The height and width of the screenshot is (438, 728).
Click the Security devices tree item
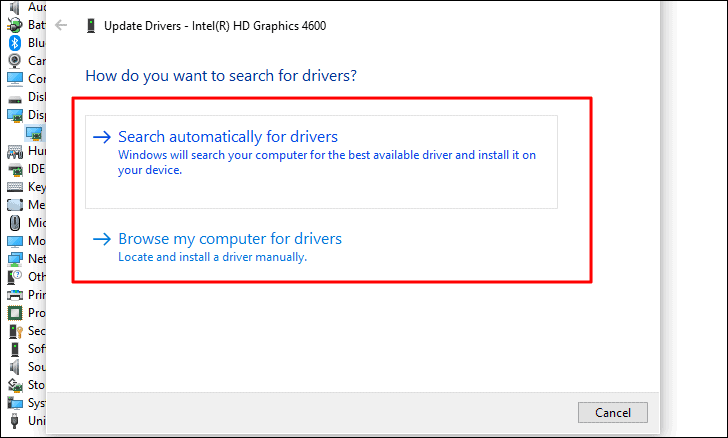(36, 331)
